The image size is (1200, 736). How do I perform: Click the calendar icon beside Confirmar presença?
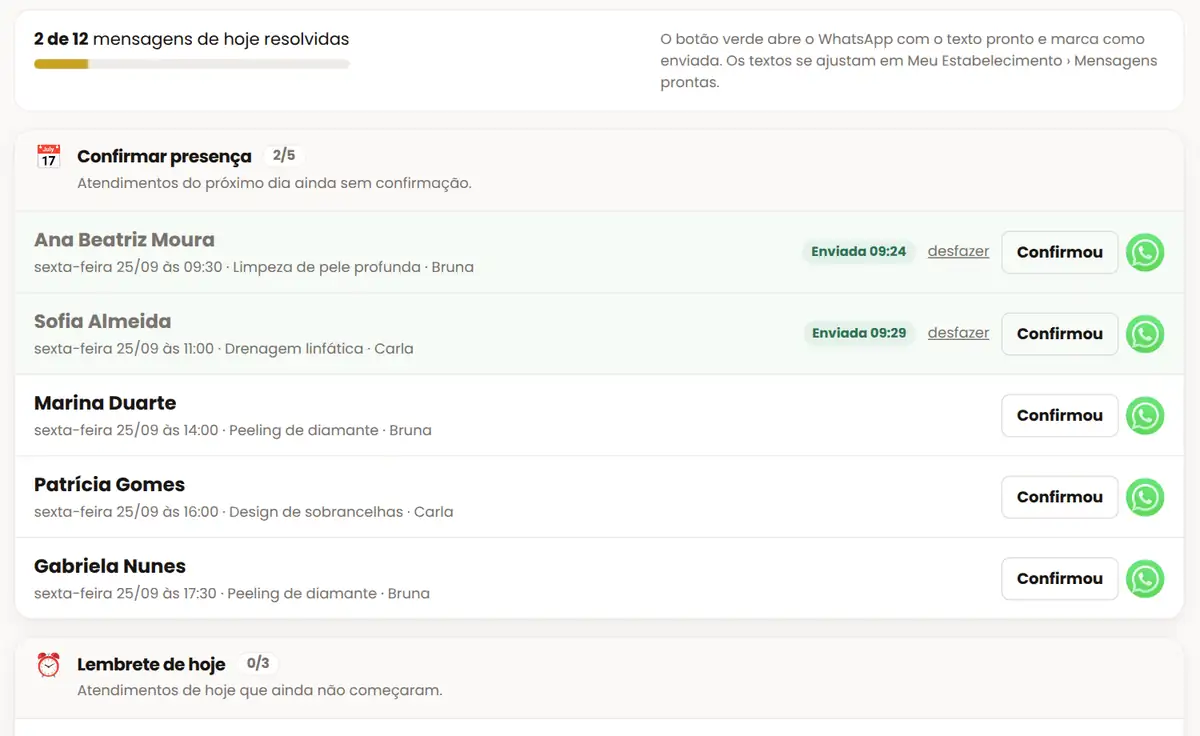[48, 157]
